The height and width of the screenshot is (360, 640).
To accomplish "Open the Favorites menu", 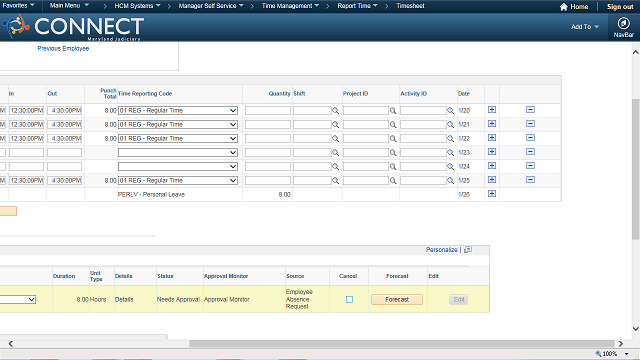I will point(18,6).
